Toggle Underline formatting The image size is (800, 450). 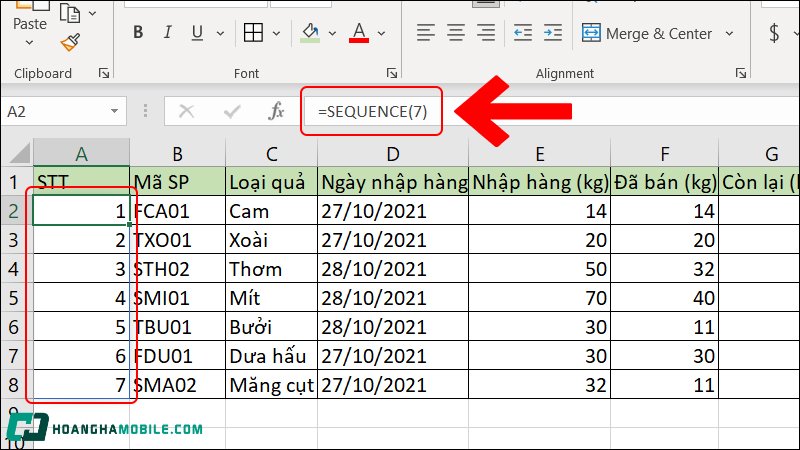tap(197, 33)
